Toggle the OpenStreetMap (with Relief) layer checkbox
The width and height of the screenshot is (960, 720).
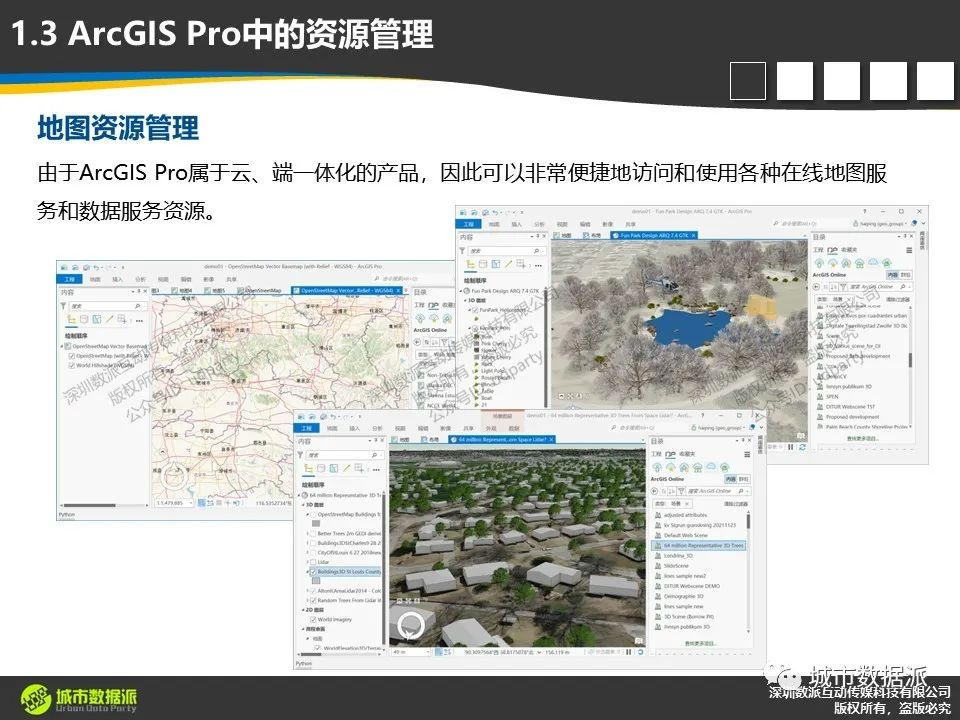click(x=72, y=356)
